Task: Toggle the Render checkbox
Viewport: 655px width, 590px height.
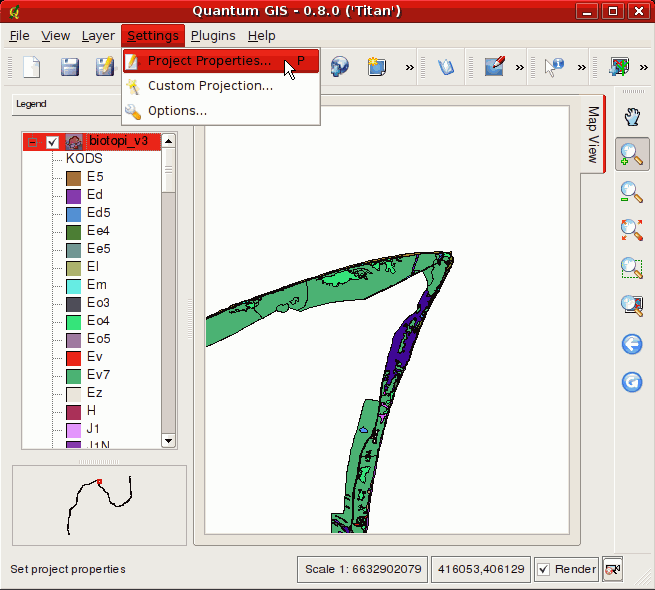Action: 543,569
